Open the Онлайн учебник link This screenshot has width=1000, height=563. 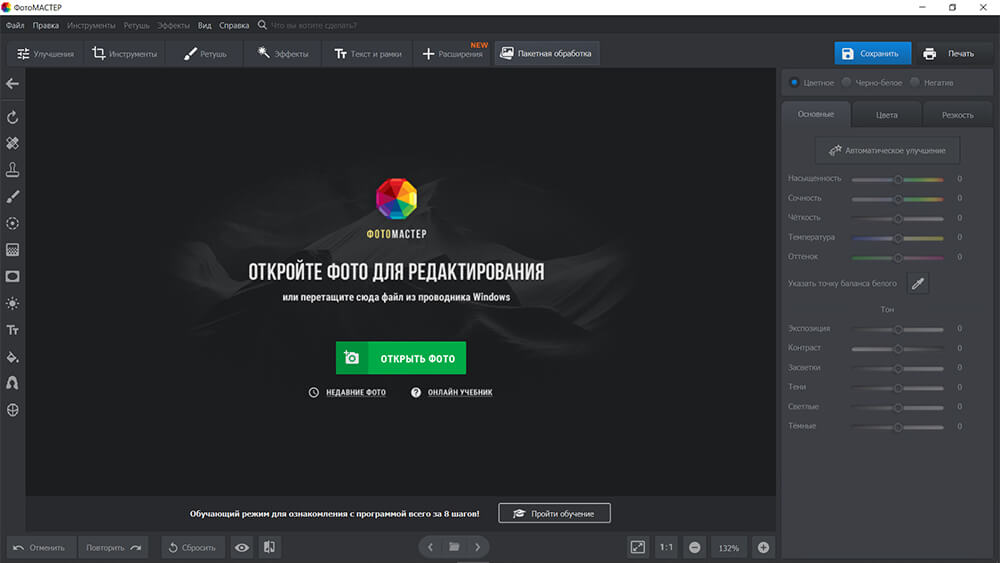coord(460,392)
